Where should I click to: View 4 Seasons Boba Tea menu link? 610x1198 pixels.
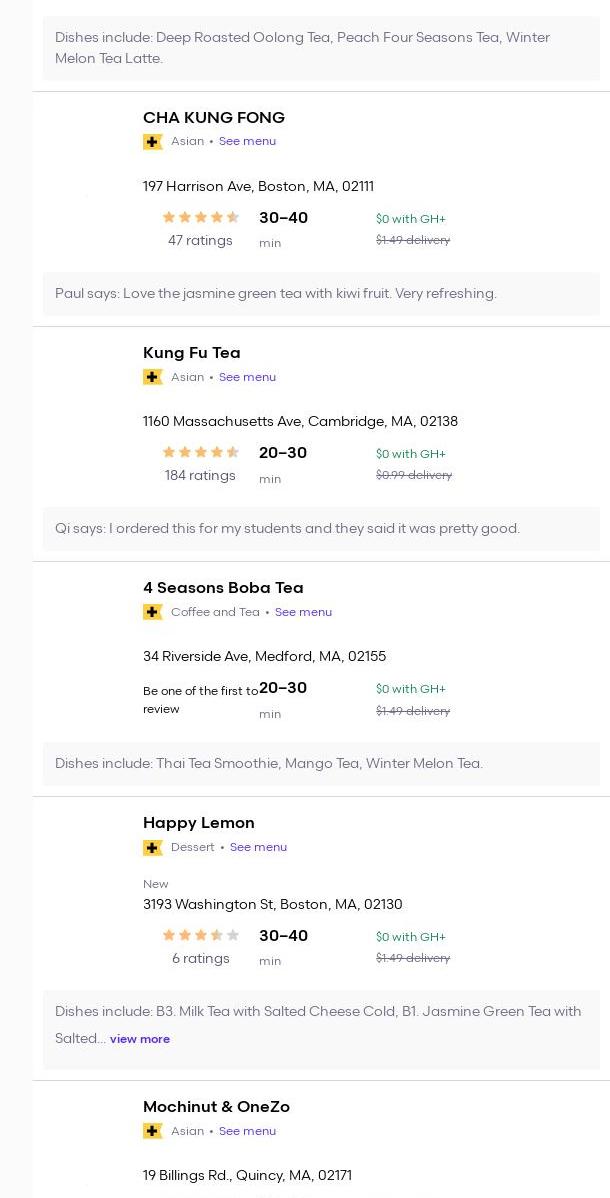[x=303, y=612]
